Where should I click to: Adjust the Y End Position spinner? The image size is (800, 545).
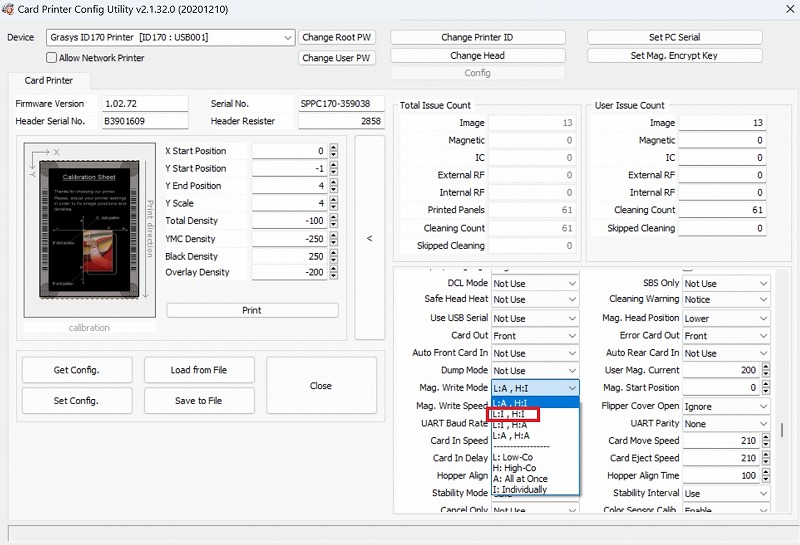(334, 186)
